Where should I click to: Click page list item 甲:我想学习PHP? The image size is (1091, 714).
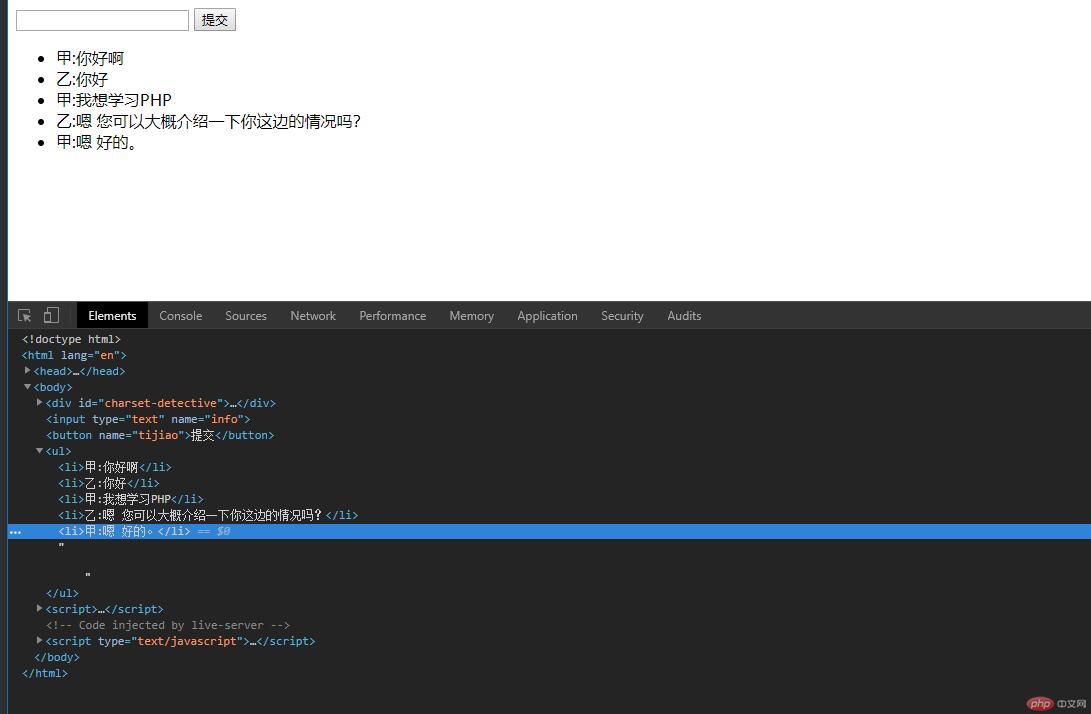114,100
